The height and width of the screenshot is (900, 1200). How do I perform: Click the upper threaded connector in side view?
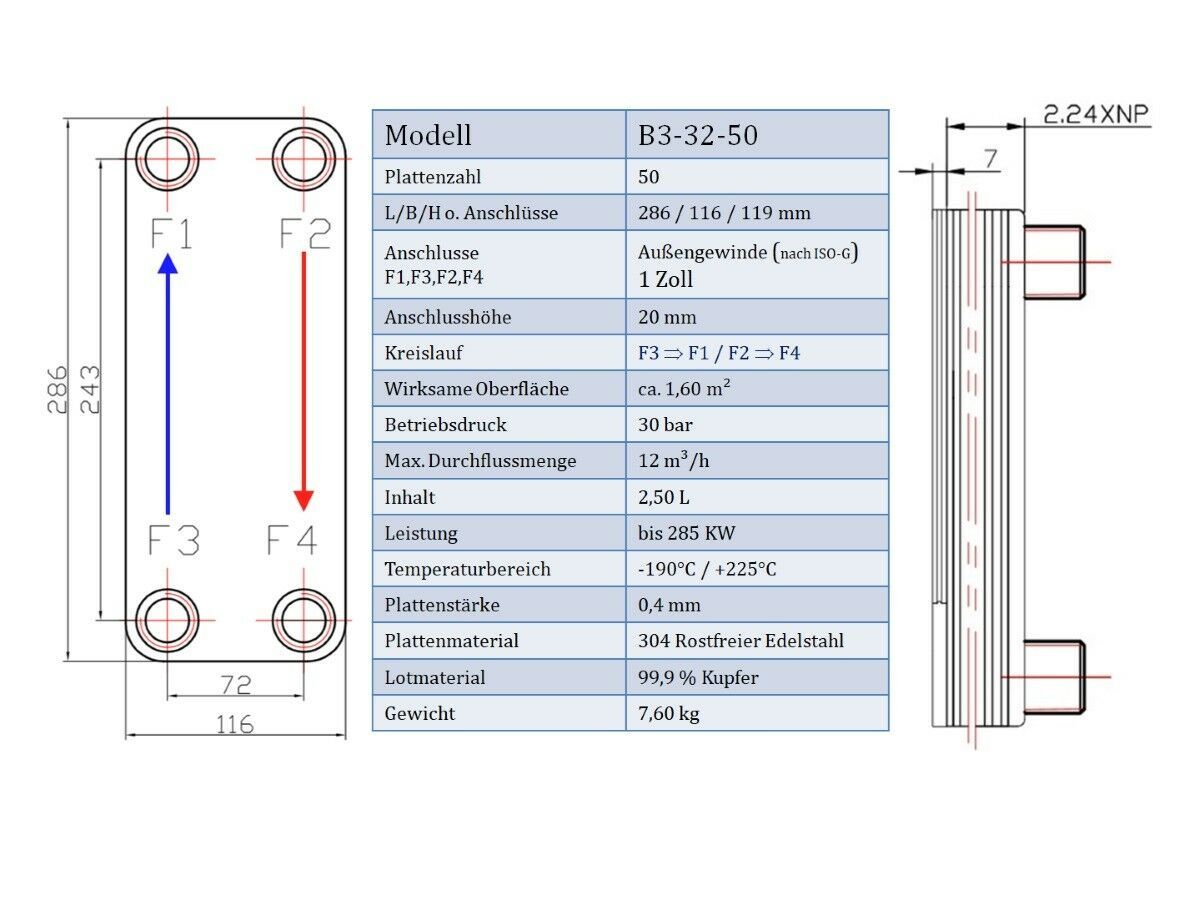[1054, 262]
